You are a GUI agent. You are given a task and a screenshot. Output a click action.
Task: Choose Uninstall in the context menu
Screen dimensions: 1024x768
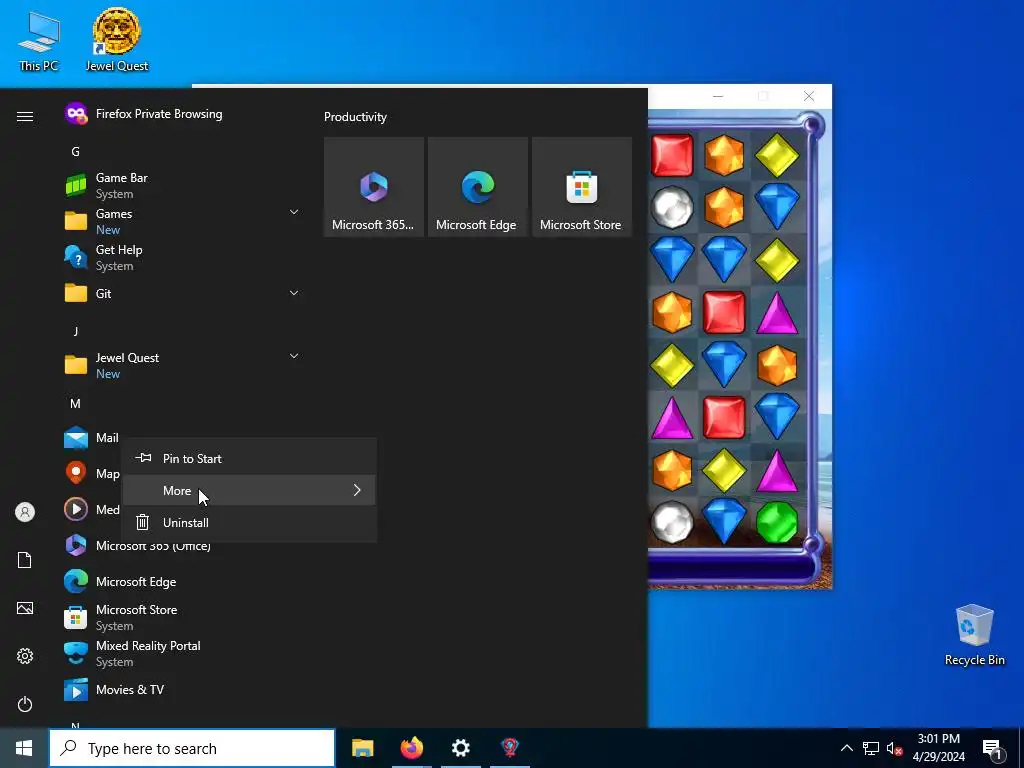coord(249,522)
